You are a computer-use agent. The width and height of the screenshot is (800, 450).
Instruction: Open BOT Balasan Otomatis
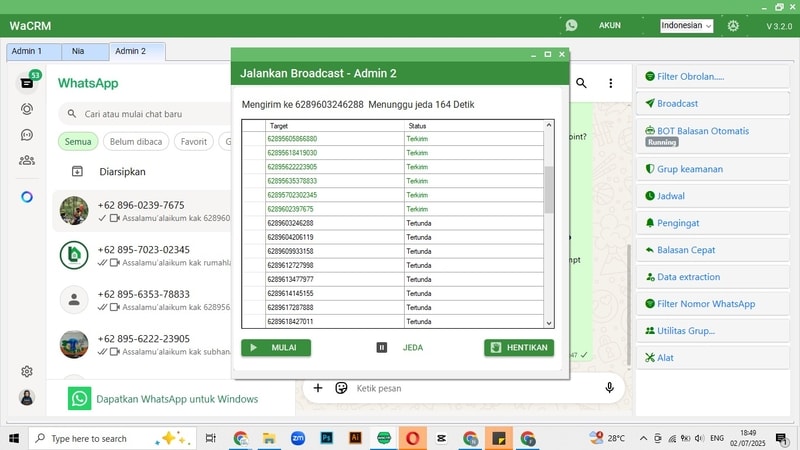coord(713,136)
